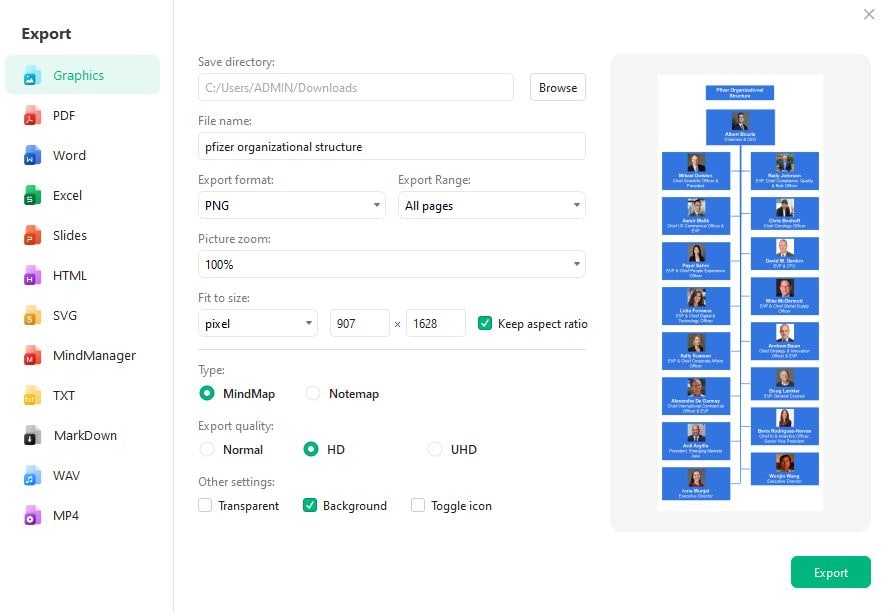
Task: Set export quality to Normal
Action: click(x=207, y=449)
